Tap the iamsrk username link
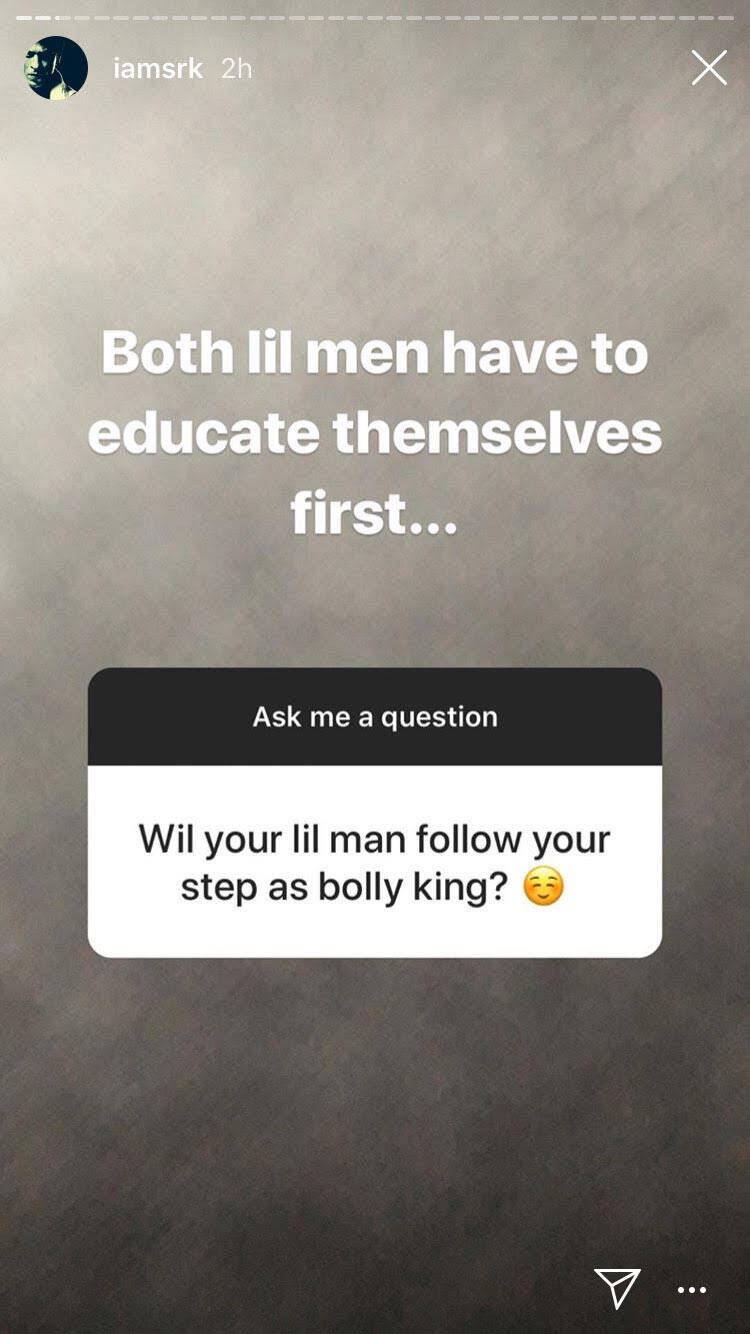 click(158, 68)
